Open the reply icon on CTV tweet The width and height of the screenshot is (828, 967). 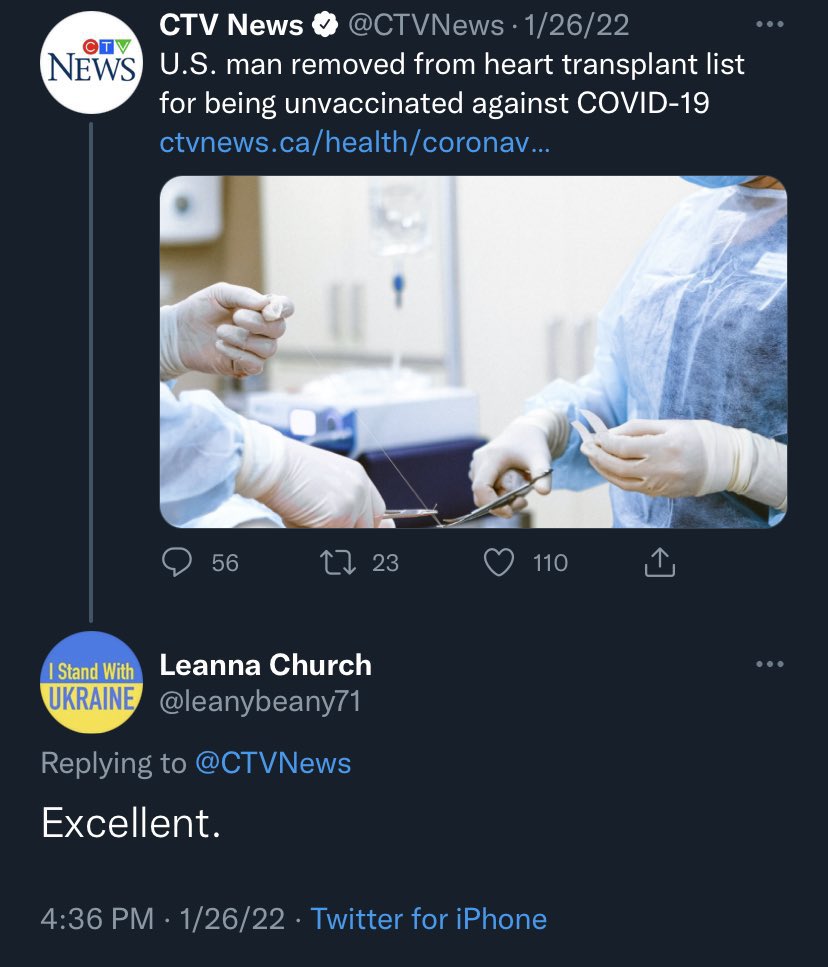(x=177, y=563)
